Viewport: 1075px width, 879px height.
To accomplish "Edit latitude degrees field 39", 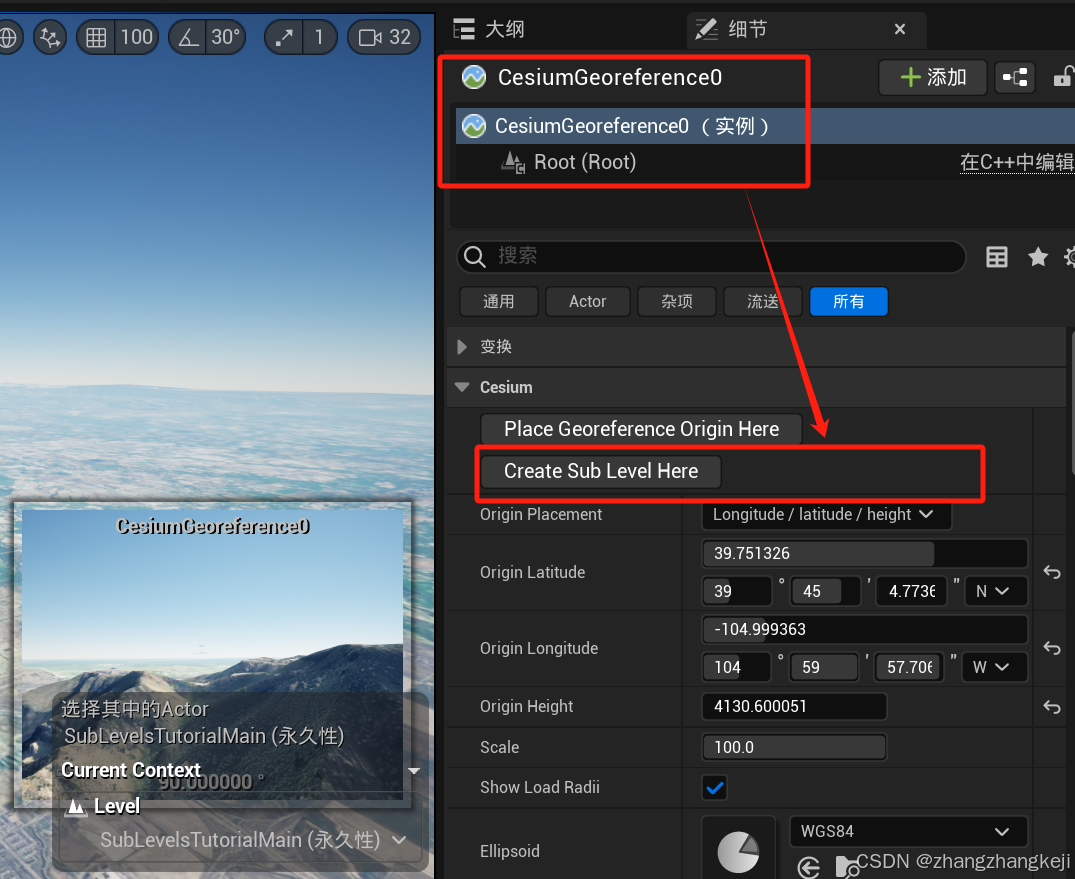I will 737,591.
